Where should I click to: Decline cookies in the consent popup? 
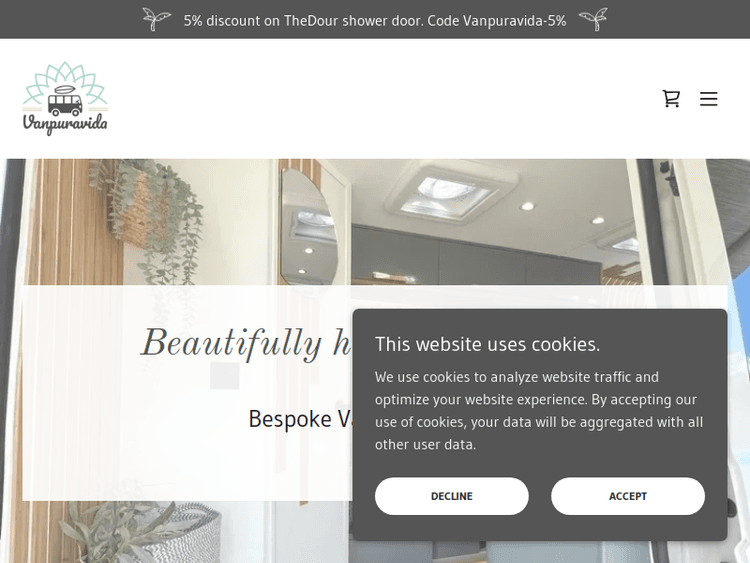coord(452,496)
